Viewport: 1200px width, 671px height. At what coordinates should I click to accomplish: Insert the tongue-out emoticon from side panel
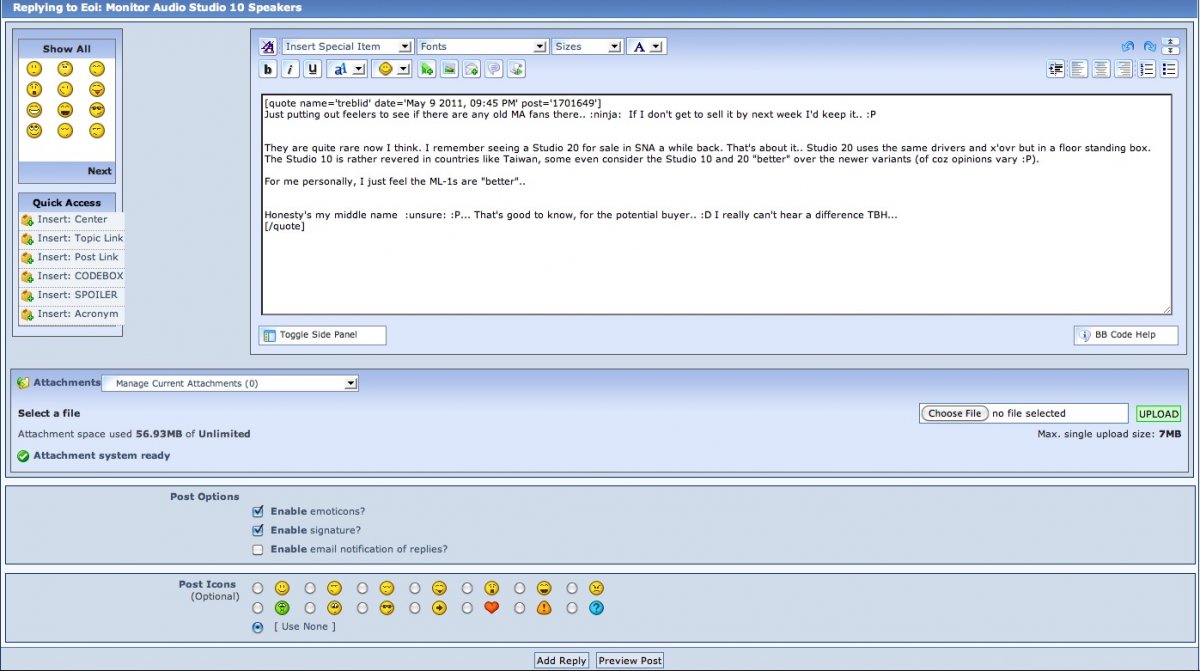point(97,89)
